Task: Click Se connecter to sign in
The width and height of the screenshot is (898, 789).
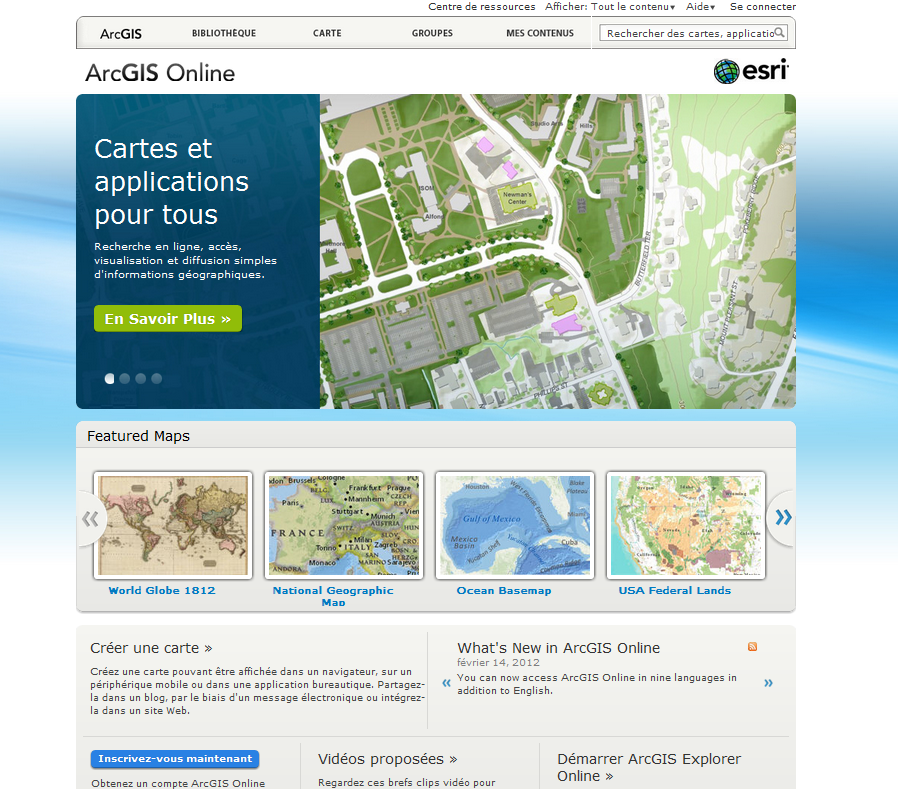Action: (763, 7)
